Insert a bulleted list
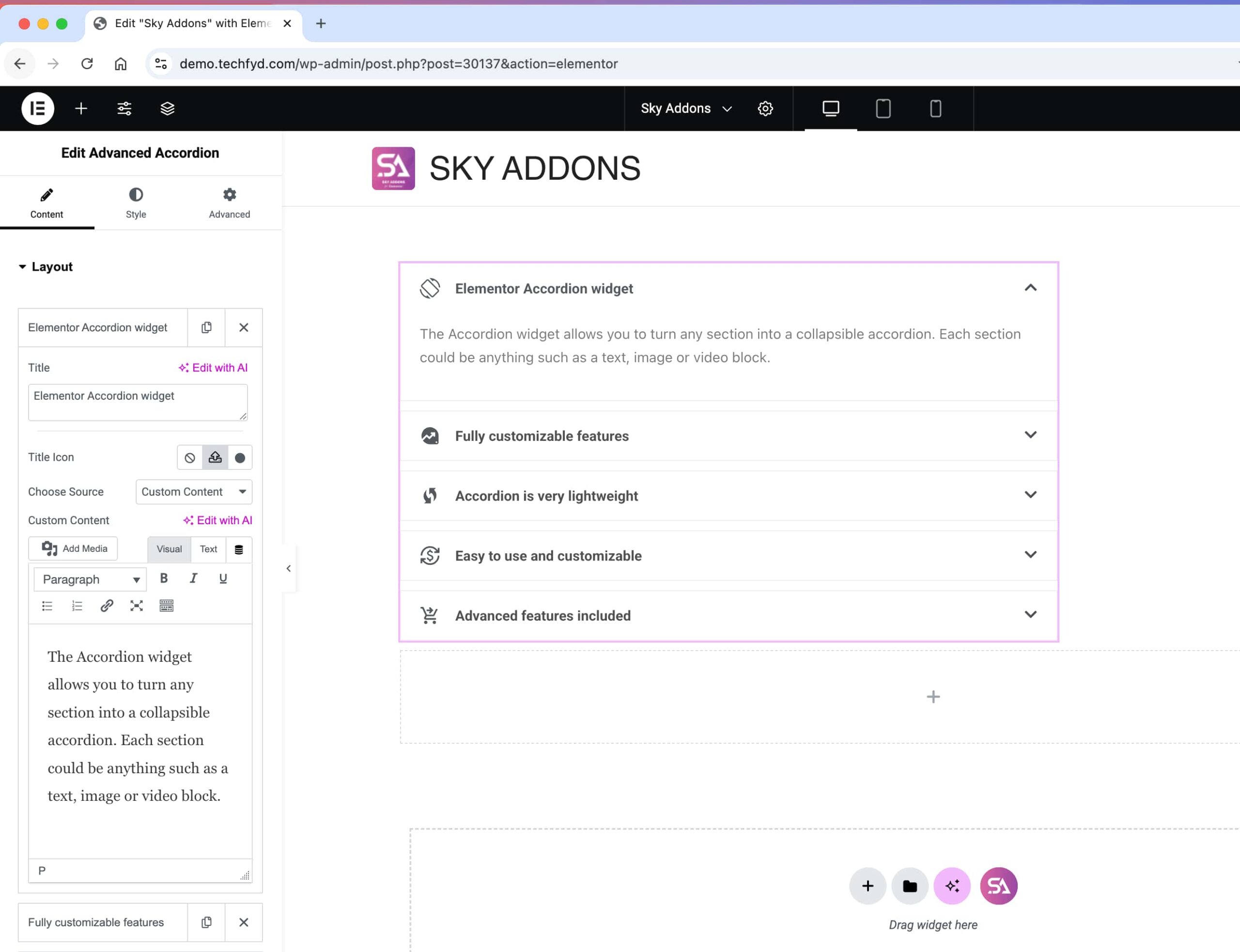The height and width of the screenshot is (952, 1240). tap(47, 606)
